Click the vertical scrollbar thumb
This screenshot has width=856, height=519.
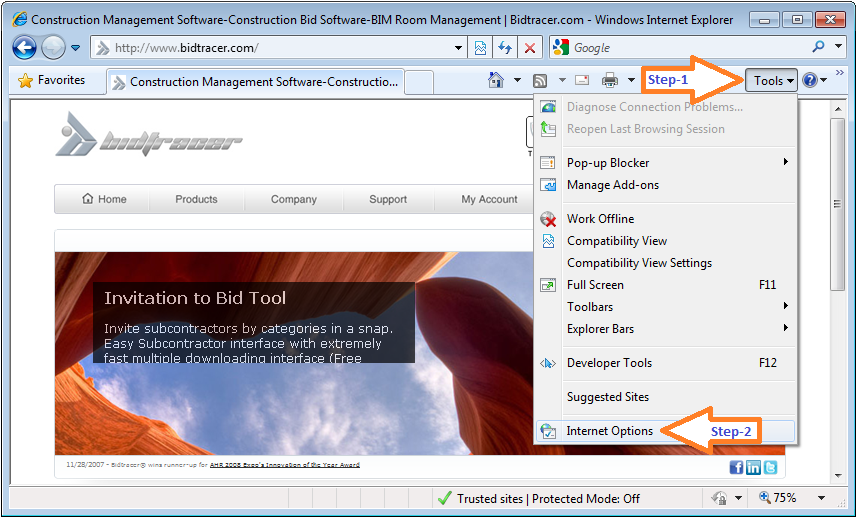(x=837, y=204)
